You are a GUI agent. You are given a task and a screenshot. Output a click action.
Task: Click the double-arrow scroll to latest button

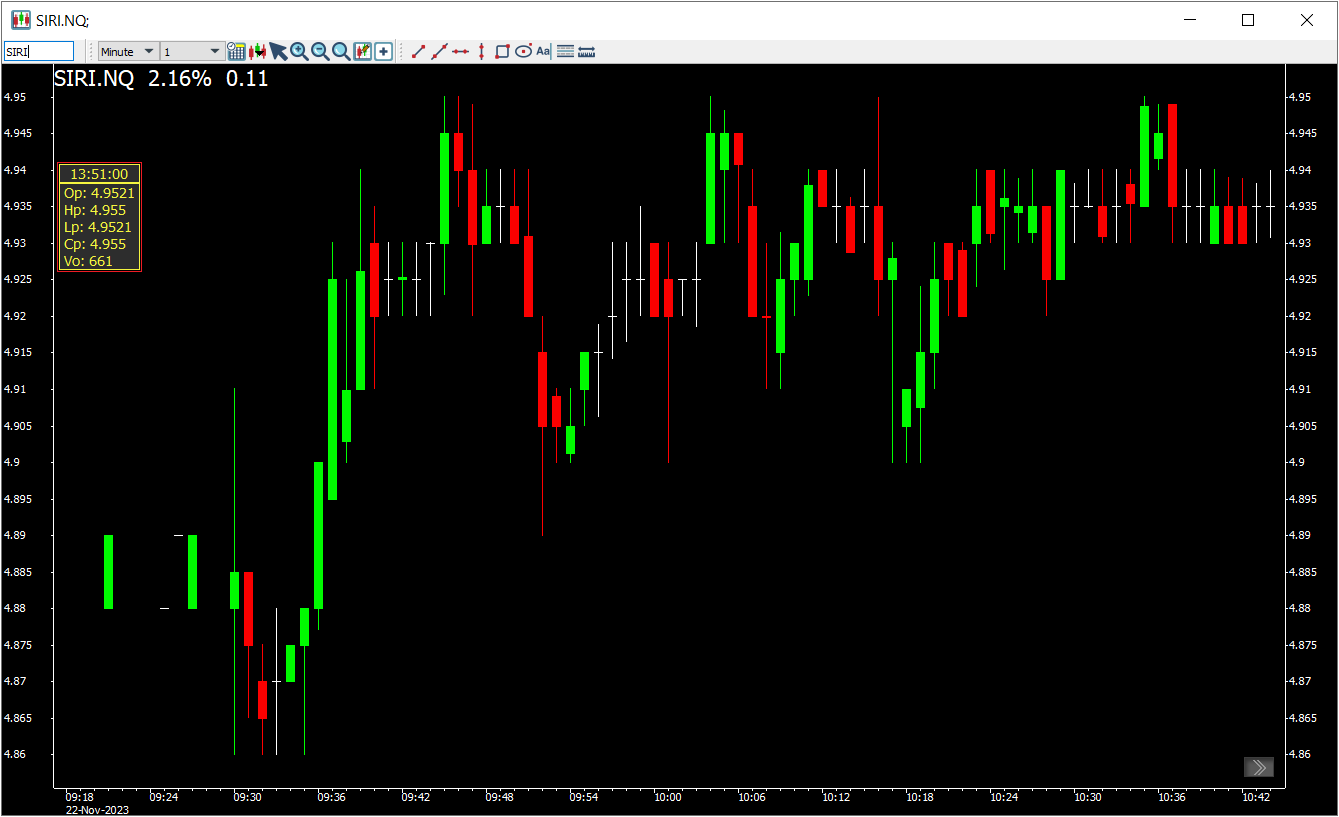click(x=1259, y=767)
